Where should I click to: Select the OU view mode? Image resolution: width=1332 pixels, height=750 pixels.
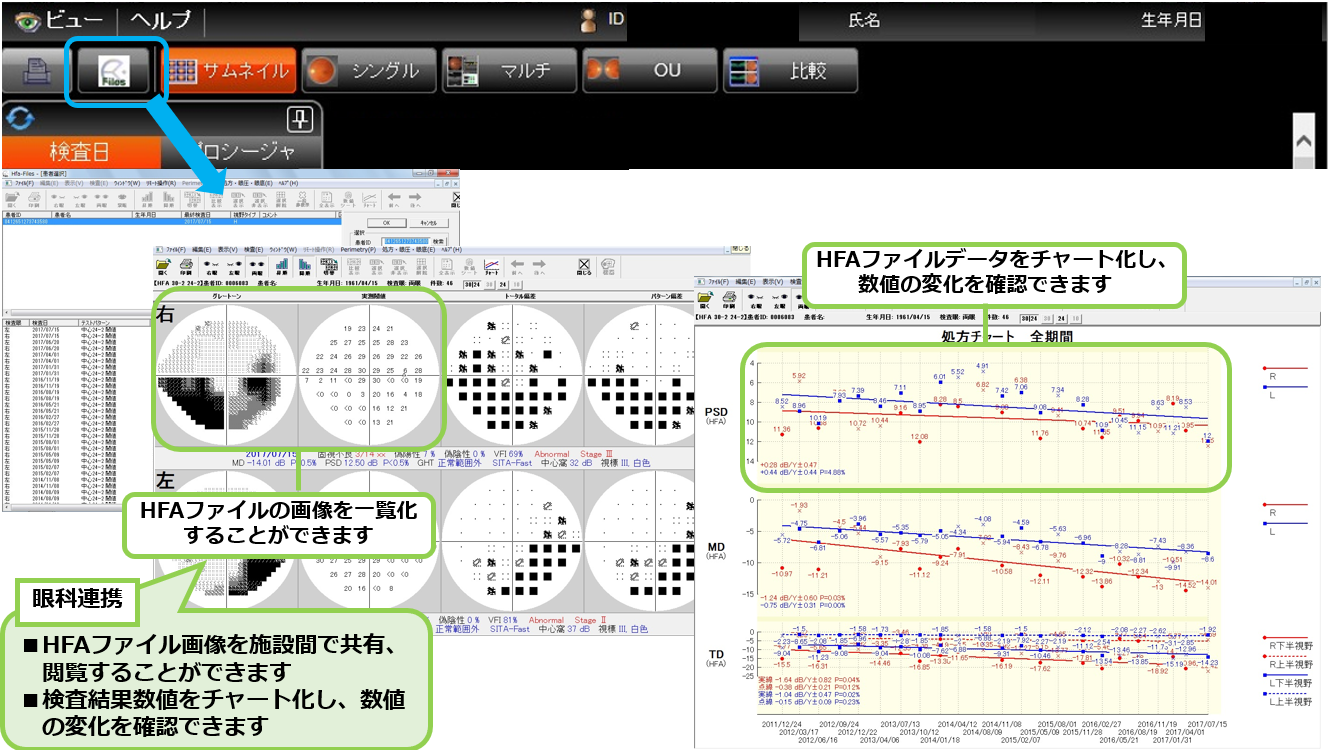pyautogui.click(x=651, y=71)
